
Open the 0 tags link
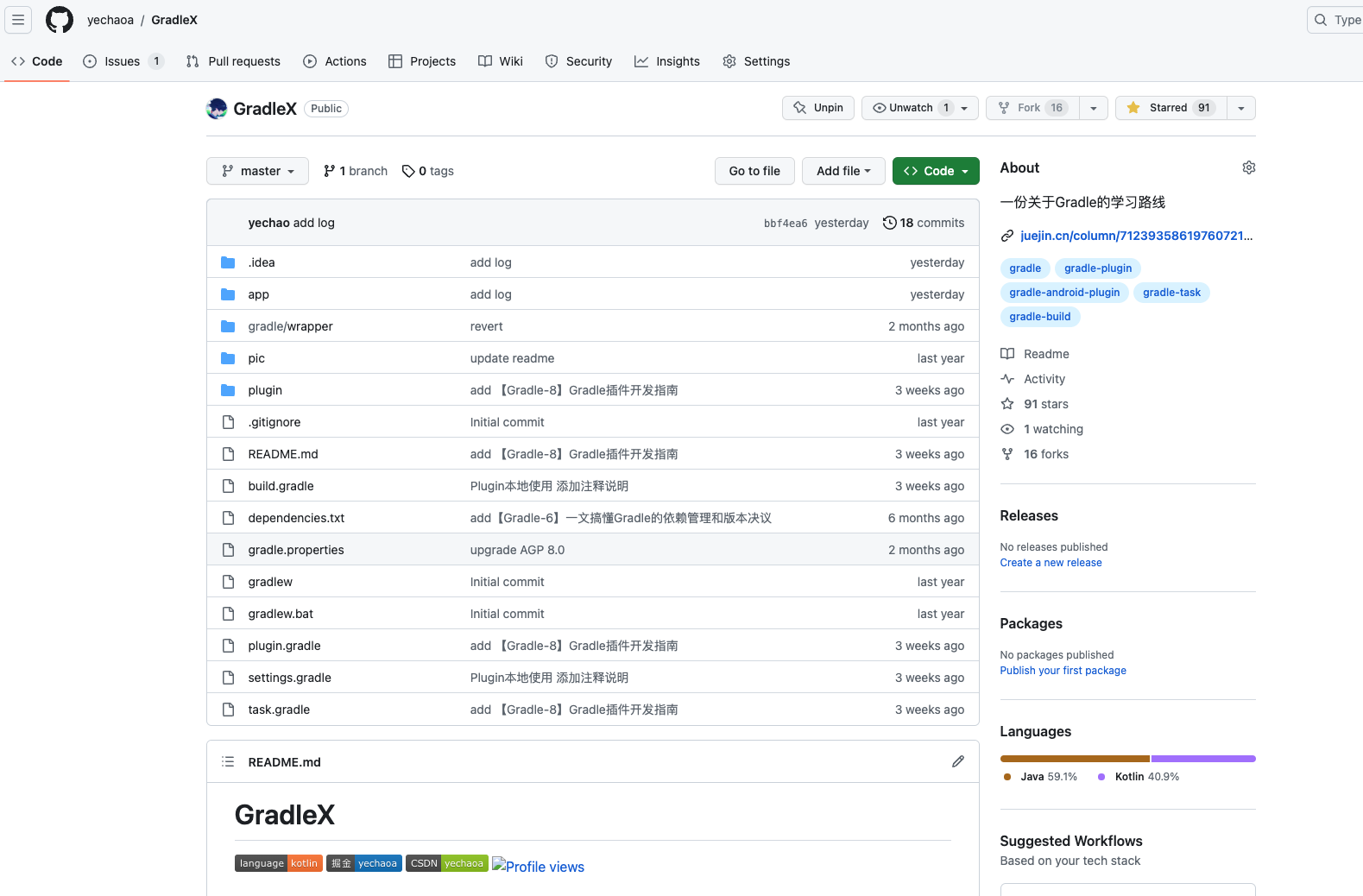tap(428, 171)
